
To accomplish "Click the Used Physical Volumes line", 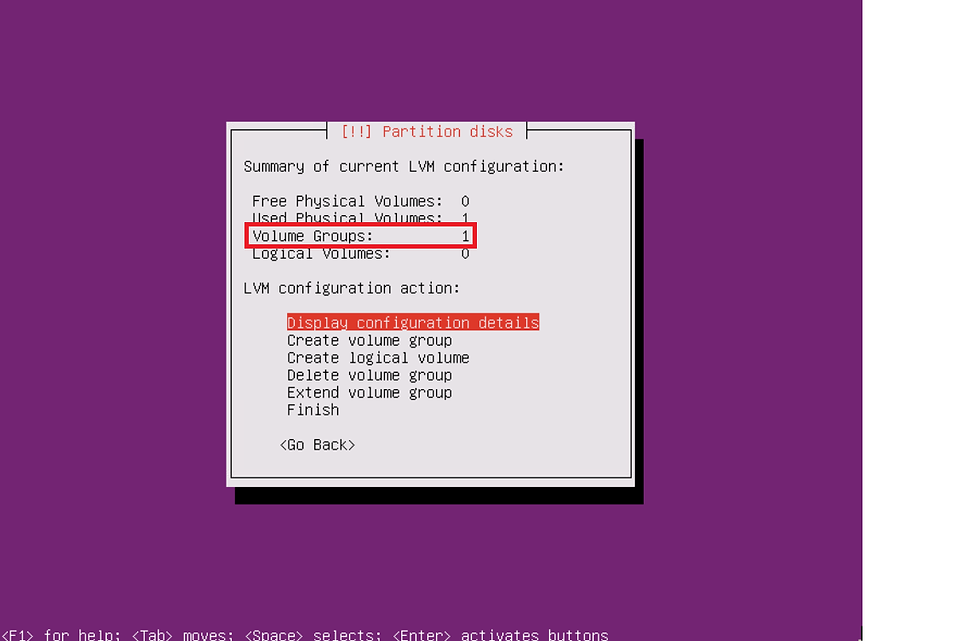I will 361,217.
